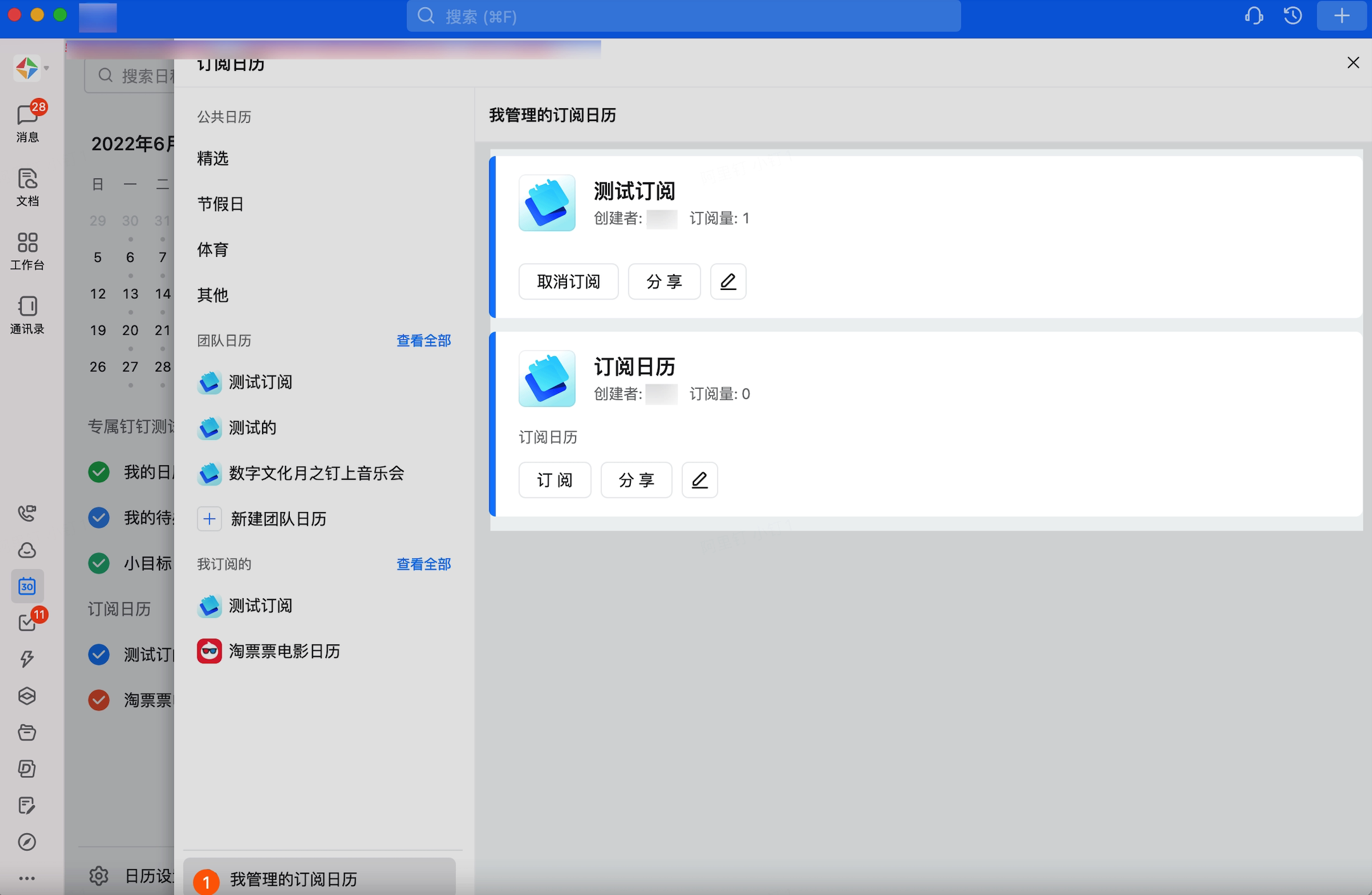The image size is (1372, 895).
Task: Open the Contacts (通讯录) sidebar icon
Action: (27, 315)
